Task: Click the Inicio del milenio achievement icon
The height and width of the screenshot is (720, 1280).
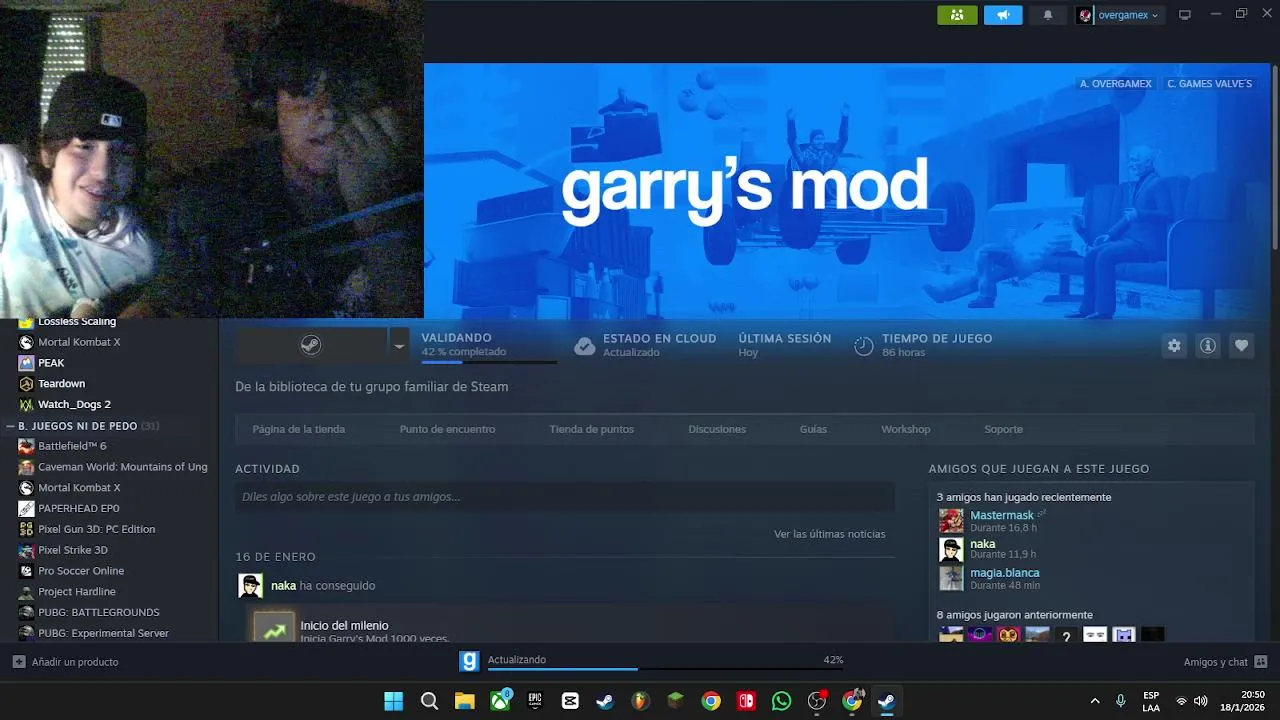Action: (274, 627)
